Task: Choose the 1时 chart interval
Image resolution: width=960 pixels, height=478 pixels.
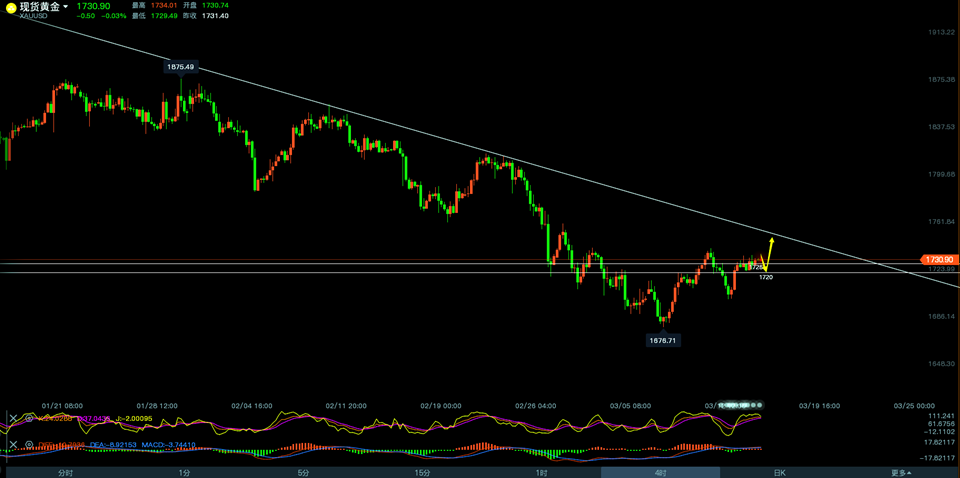Action: coord(541,472)
